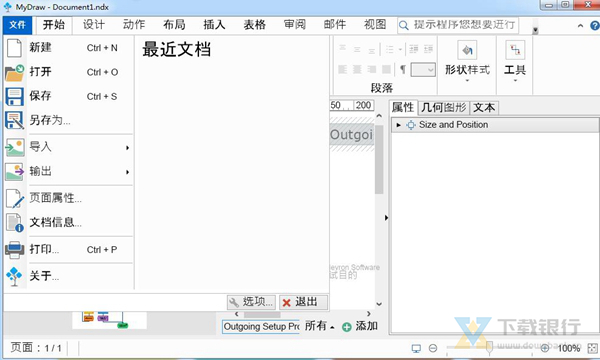
Task: Click the pilcrow paragraph mark icon
Action: [x=403, y=69]
